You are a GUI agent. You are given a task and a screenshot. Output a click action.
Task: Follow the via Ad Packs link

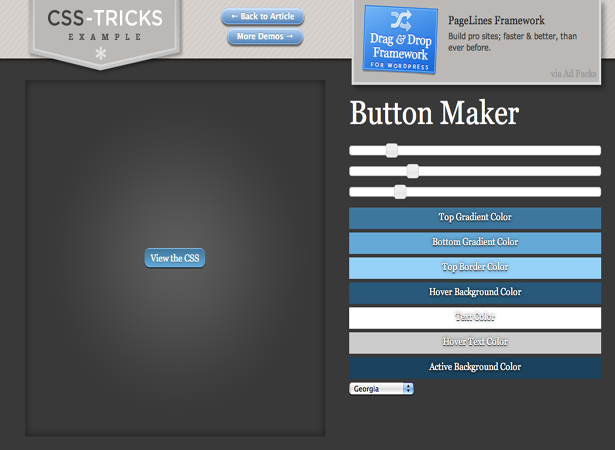point(573,73)
